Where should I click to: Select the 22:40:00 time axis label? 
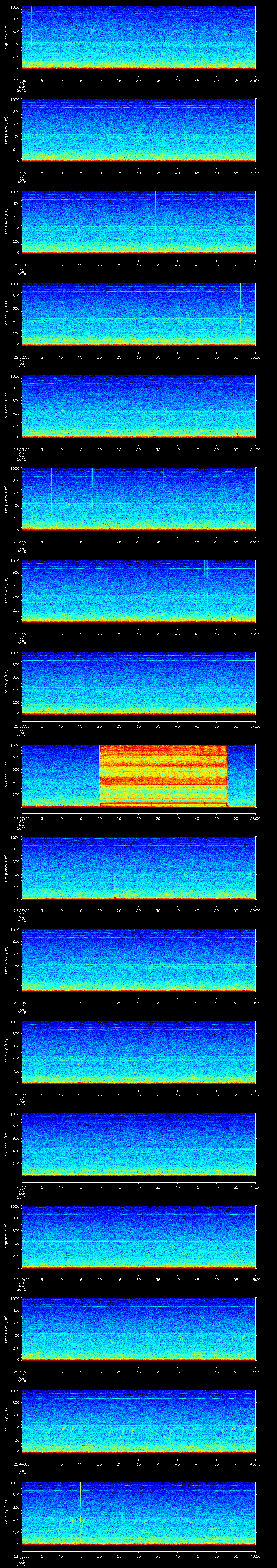[x=21, y=1095]
